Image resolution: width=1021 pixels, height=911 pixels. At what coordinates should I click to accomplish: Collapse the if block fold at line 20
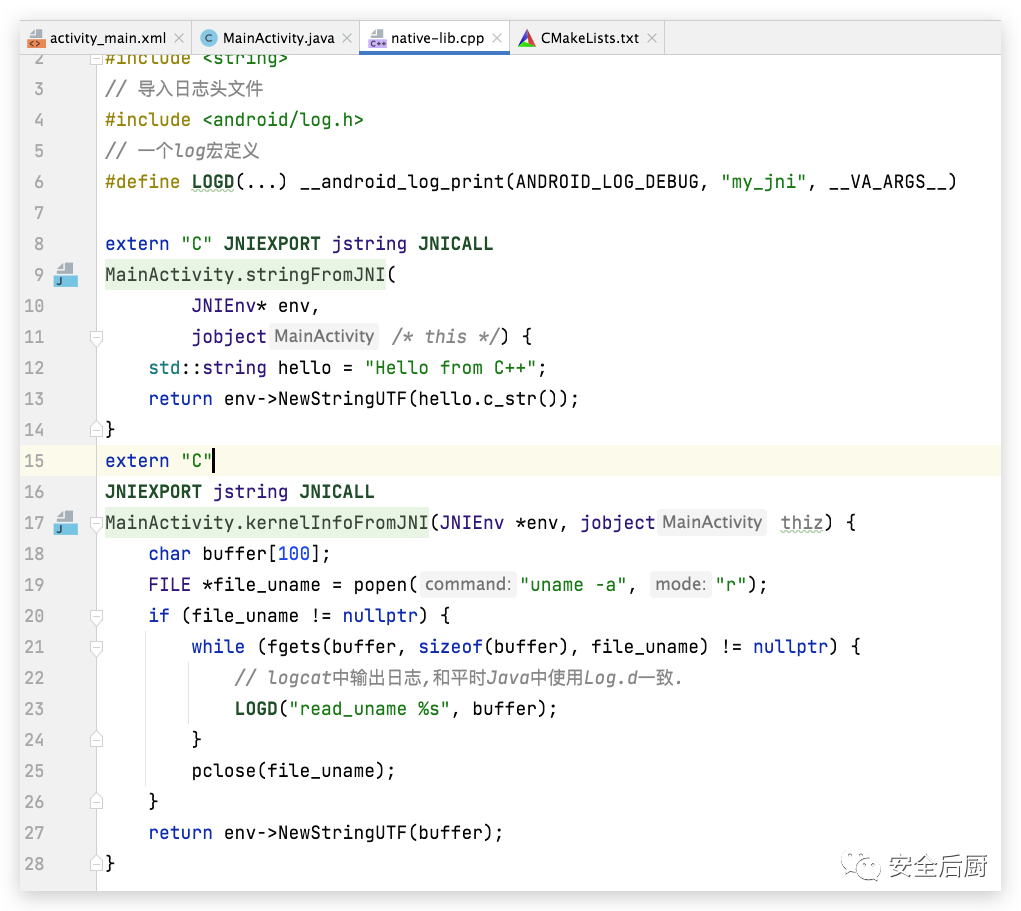pyautogui.click(x=96, y=616)
